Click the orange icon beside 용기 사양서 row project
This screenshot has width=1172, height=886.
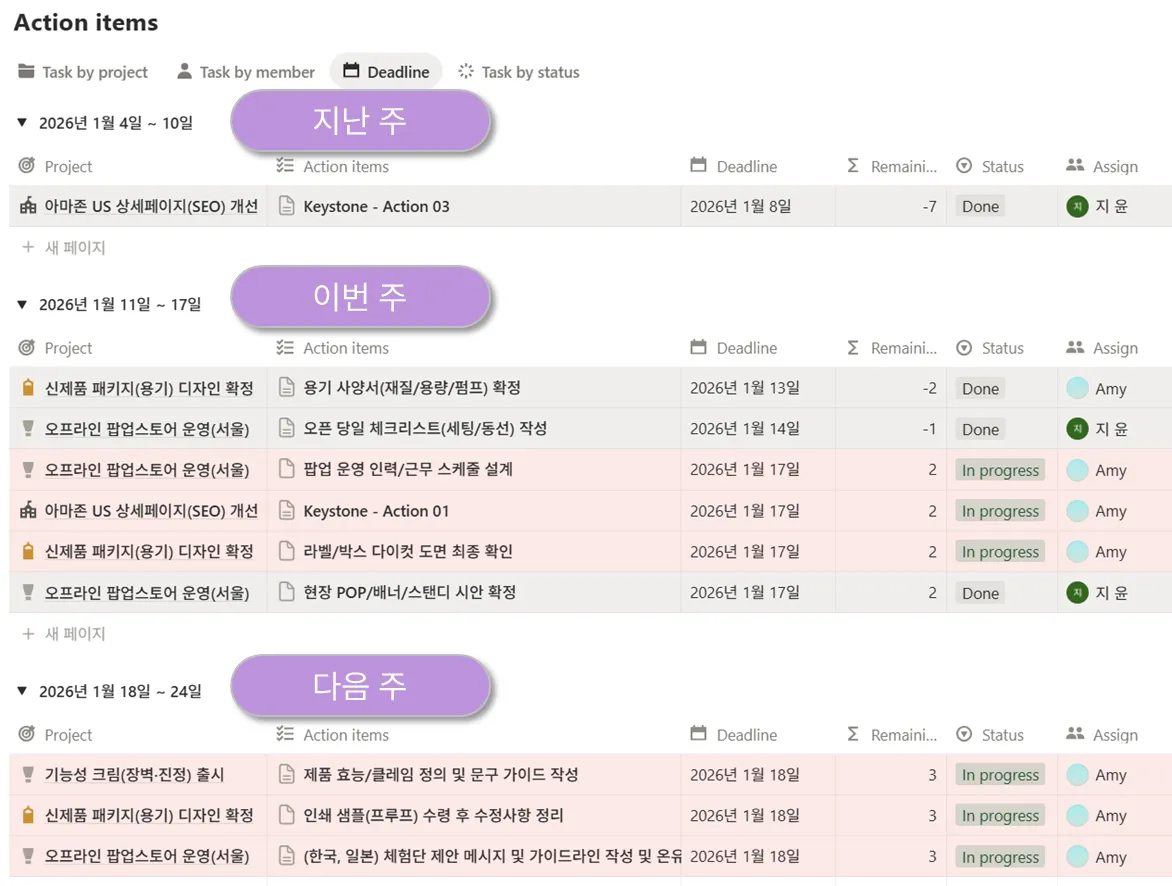pos(28,388)
